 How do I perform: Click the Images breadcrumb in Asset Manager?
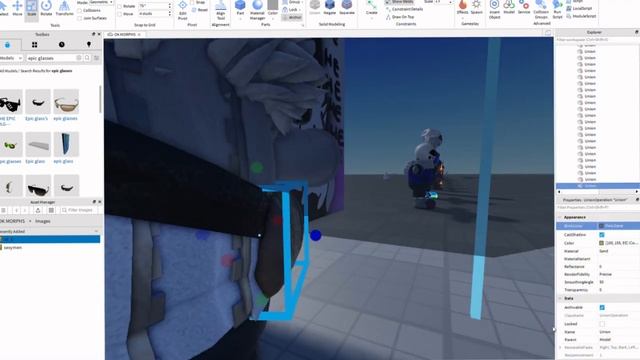(42, 221)
